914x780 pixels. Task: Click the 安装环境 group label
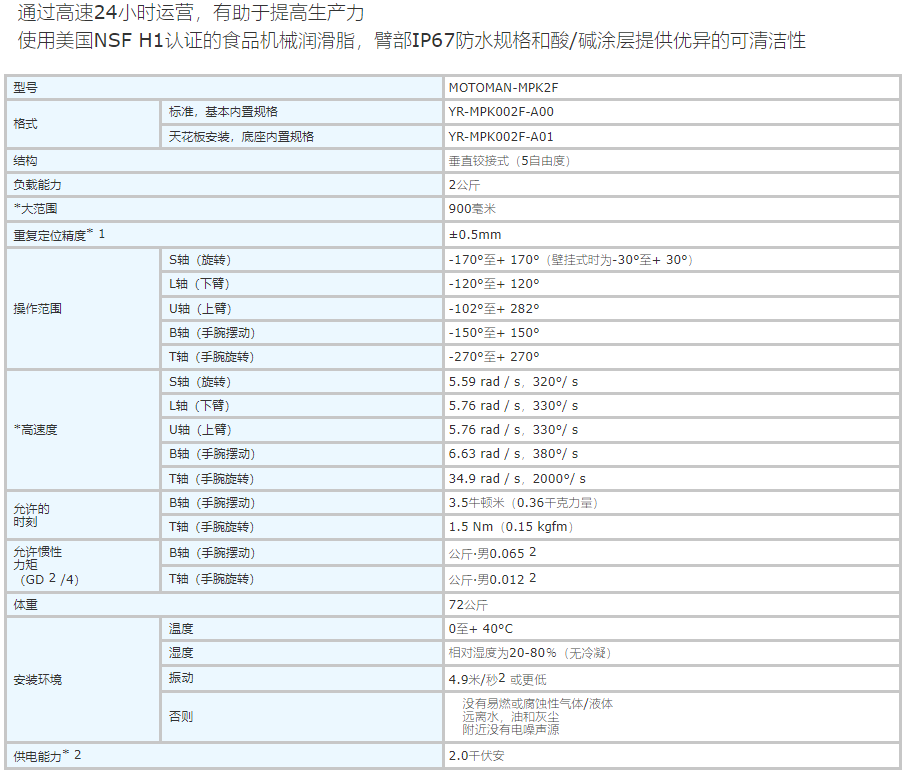coord(37,680)
